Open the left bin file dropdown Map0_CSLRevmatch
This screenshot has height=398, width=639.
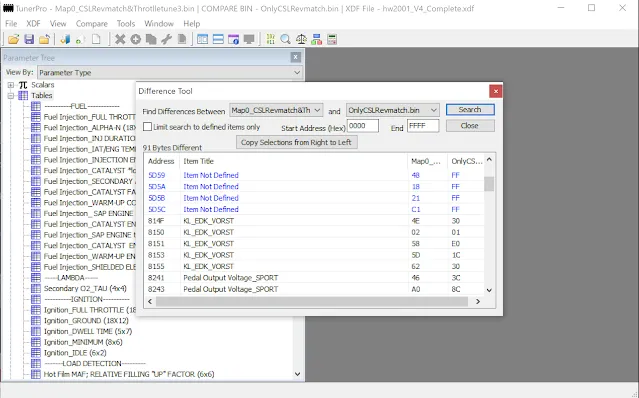[276, 110]
